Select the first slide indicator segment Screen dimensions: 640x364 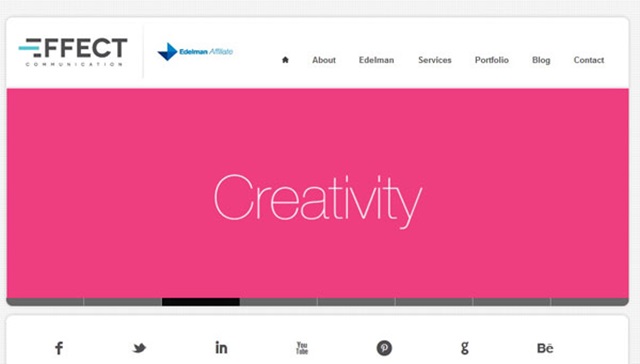[x=45, y=302]
